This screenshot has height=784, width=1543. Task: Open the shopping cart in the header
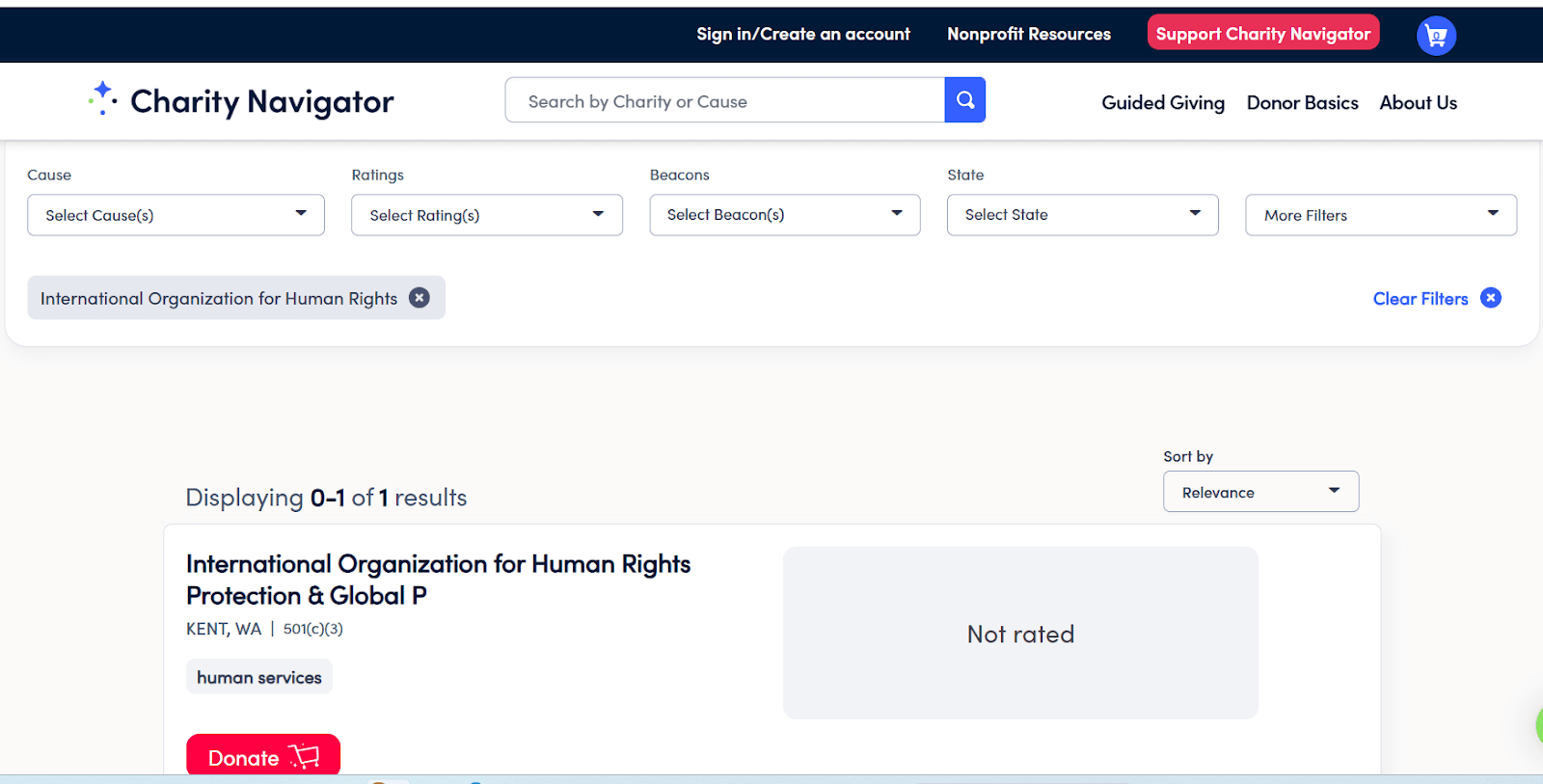pos(1435,35)
